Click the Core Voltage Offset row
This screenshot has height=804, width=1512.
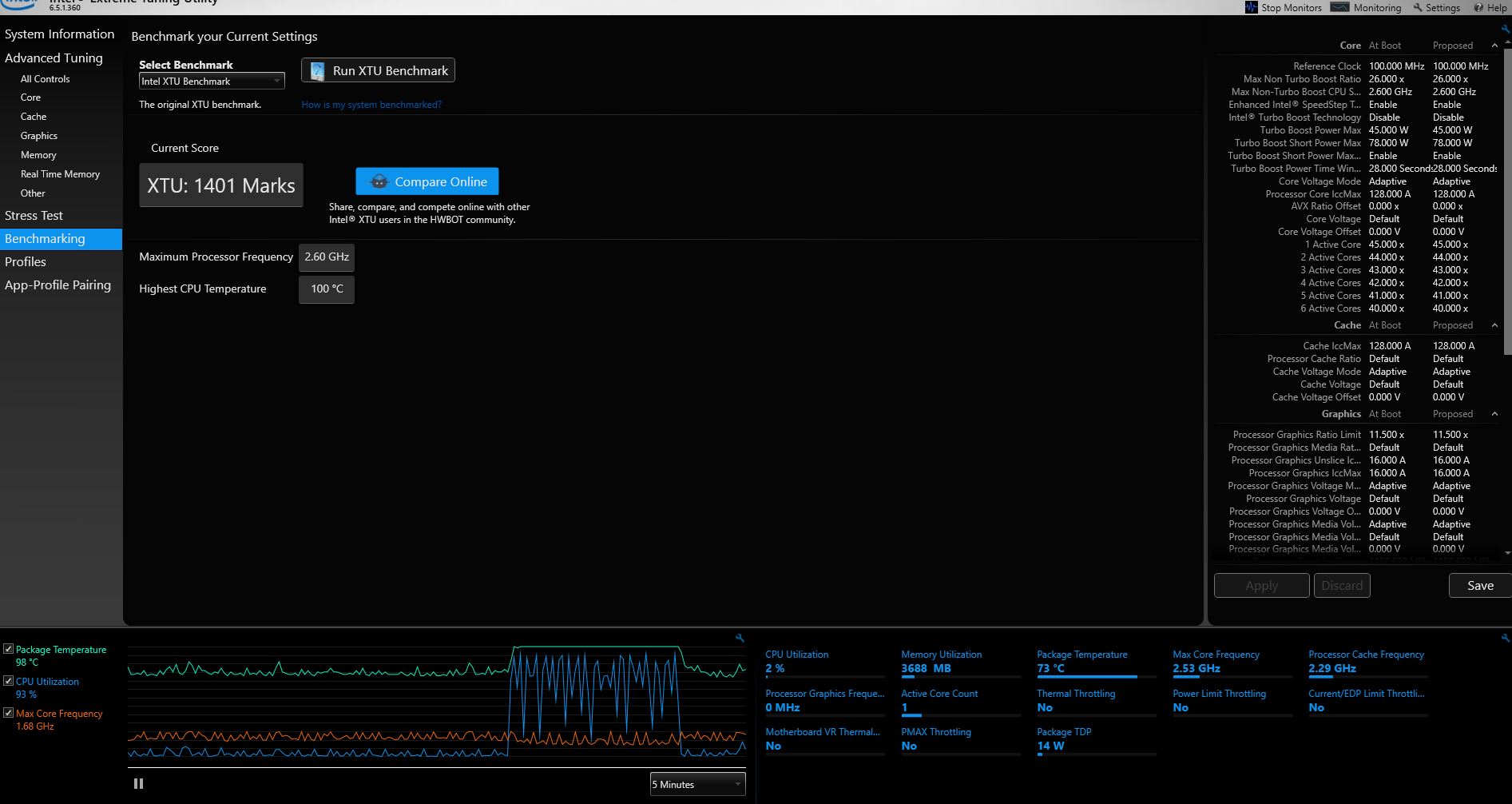point(1358,232)
